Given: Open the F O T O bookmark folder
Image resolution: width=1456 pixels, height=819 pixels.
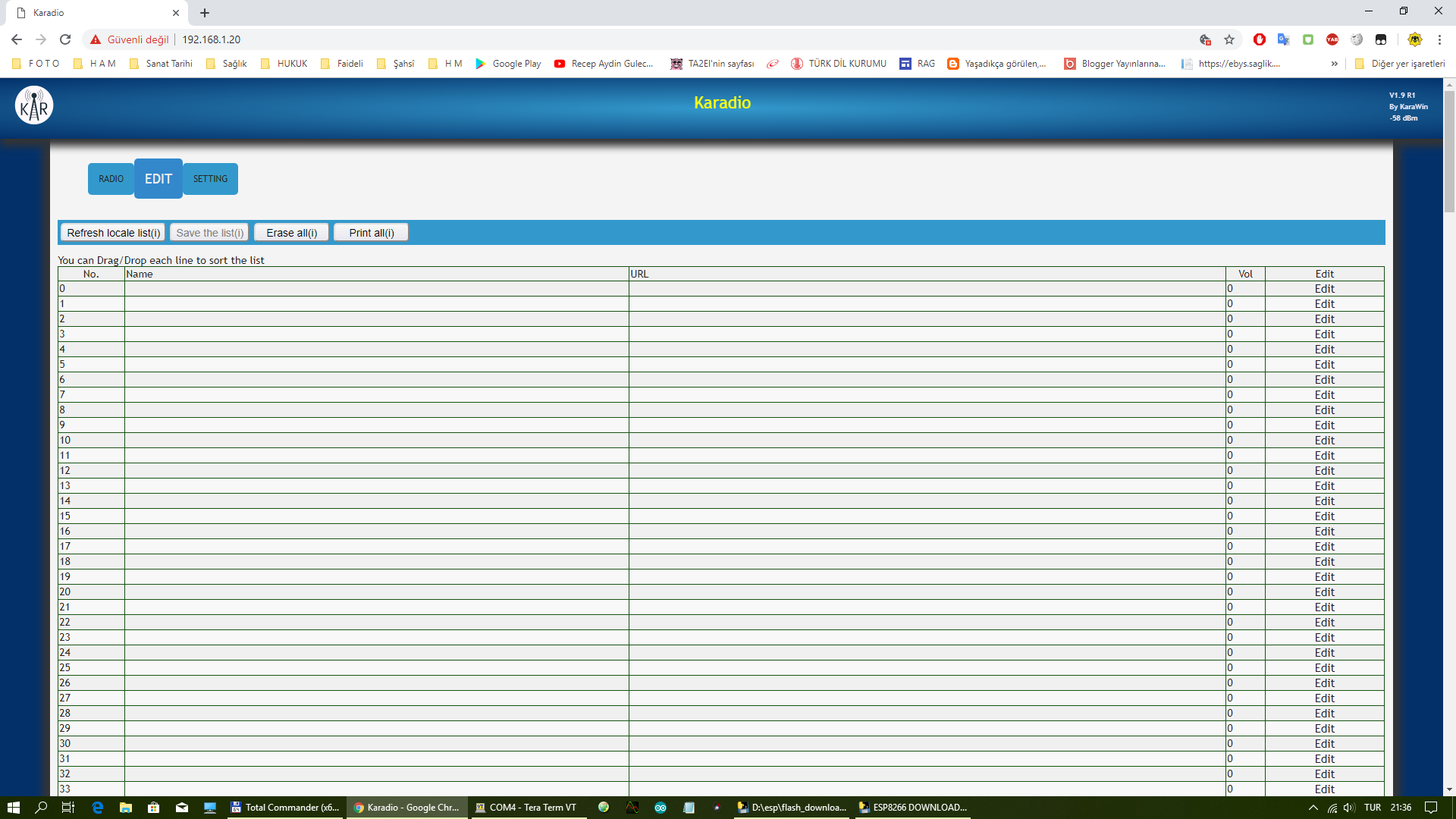Looking at the screenshot, I should coord(36,64).
